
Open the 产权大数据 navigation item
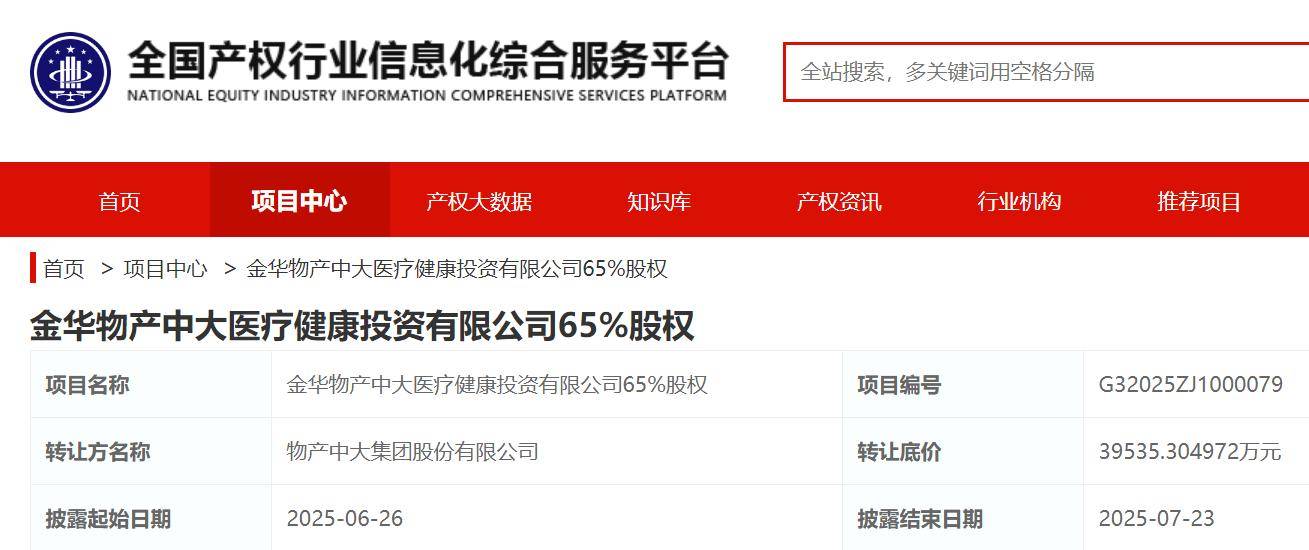pyautogui.click(x=479, y=201)
